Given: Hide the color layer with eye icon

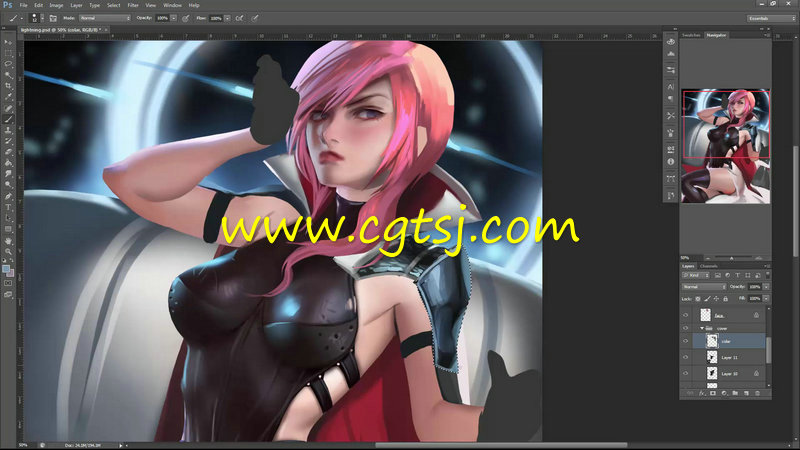Looking at the screenshot, I should point(687,340).
